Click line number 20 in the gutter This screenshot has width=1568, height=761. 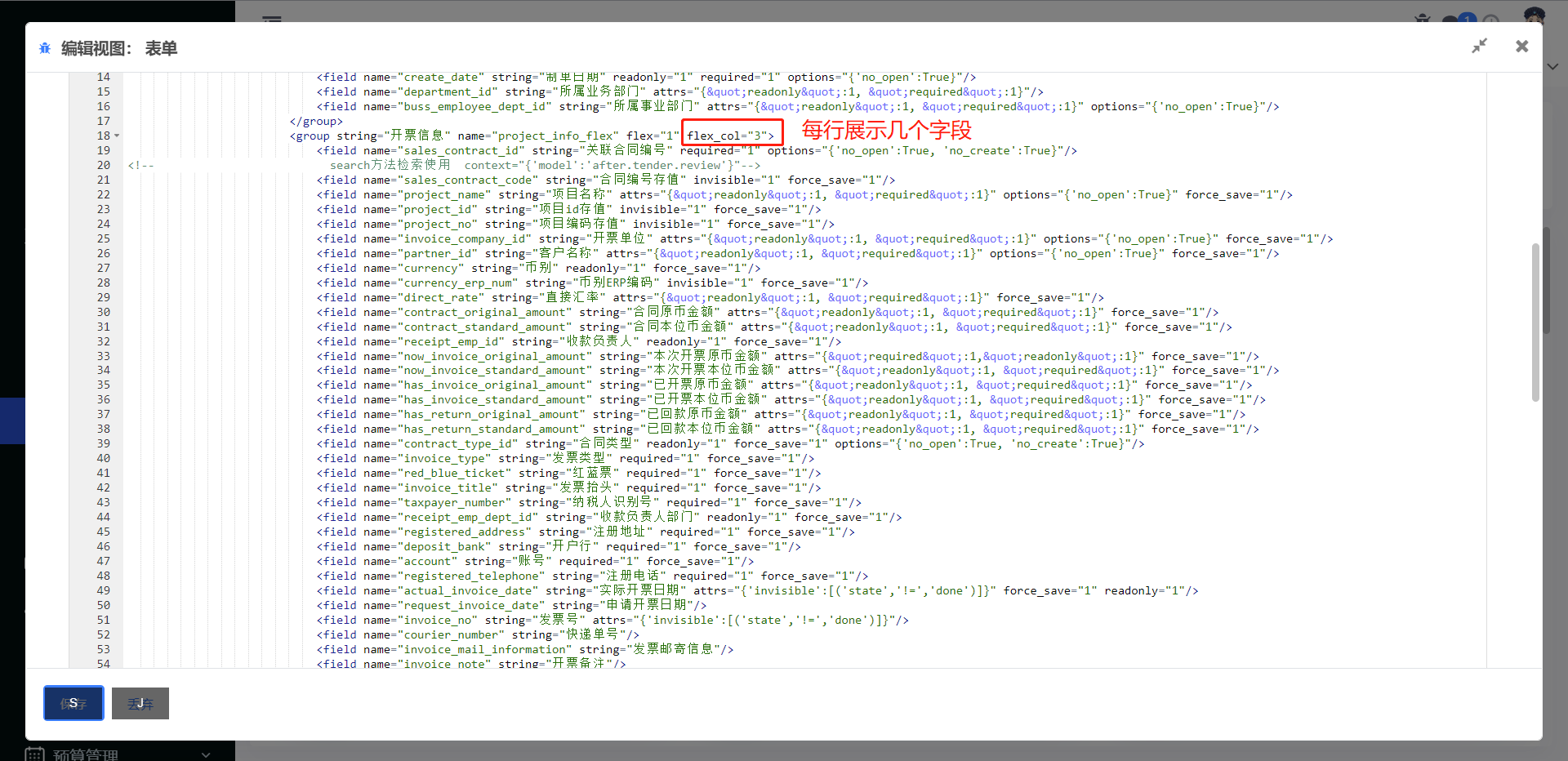pyautogui.click(x=104, y=165)
